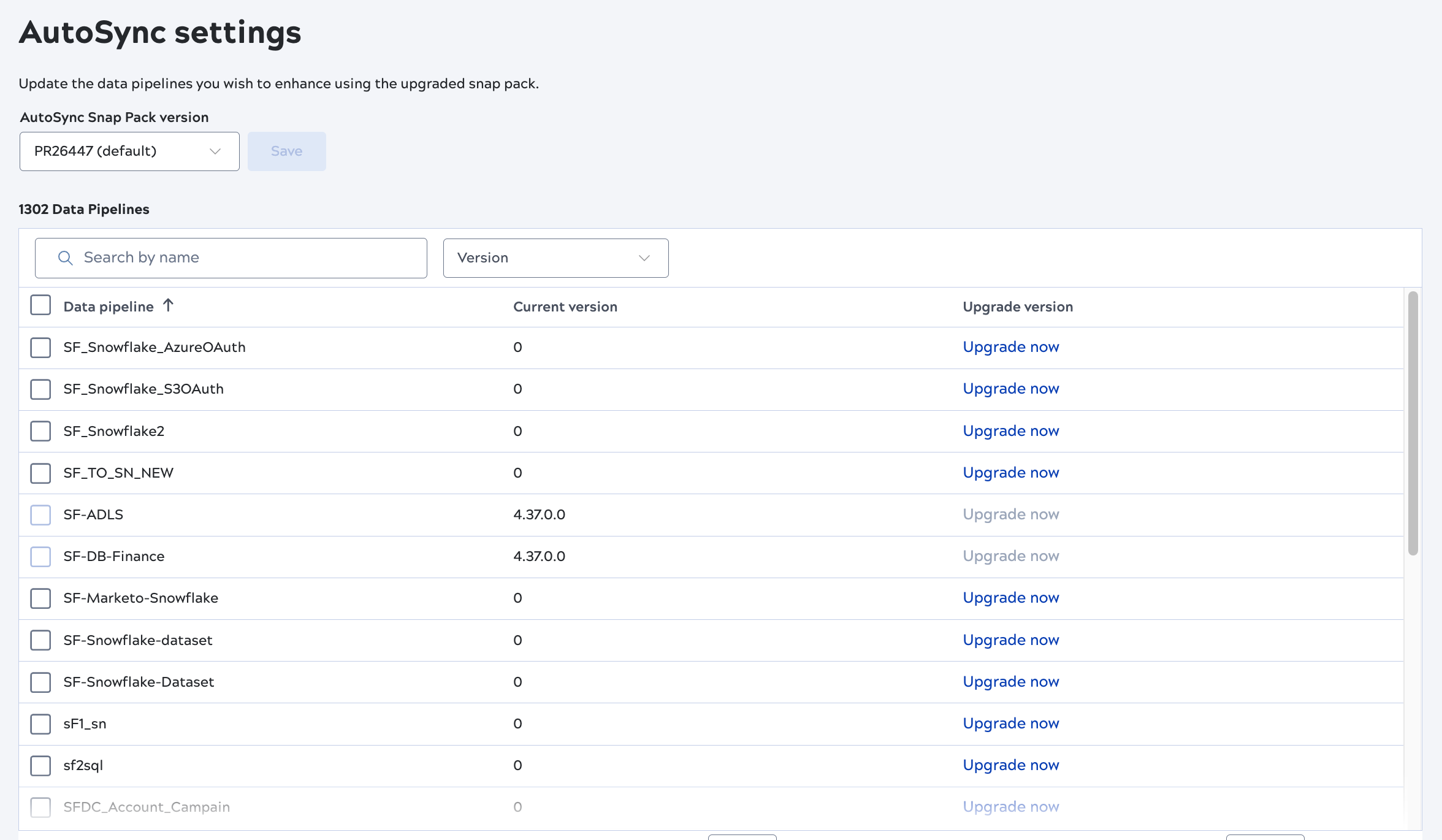Upgrade SF_Snowflake2 now
Screen dimensions: 1442x840
click(x=1010, y=431)
